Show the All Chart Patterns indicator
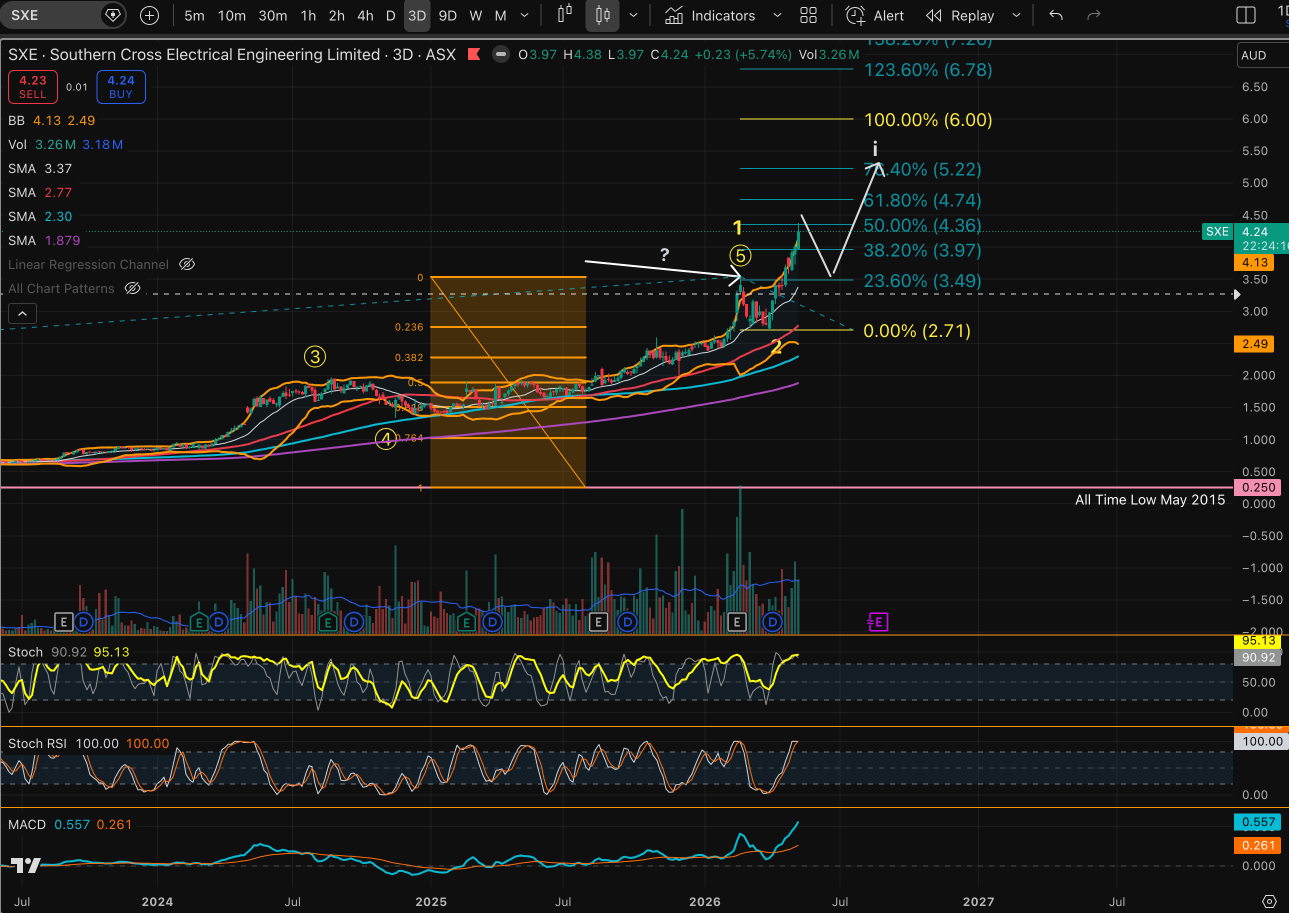 (132, 288)
